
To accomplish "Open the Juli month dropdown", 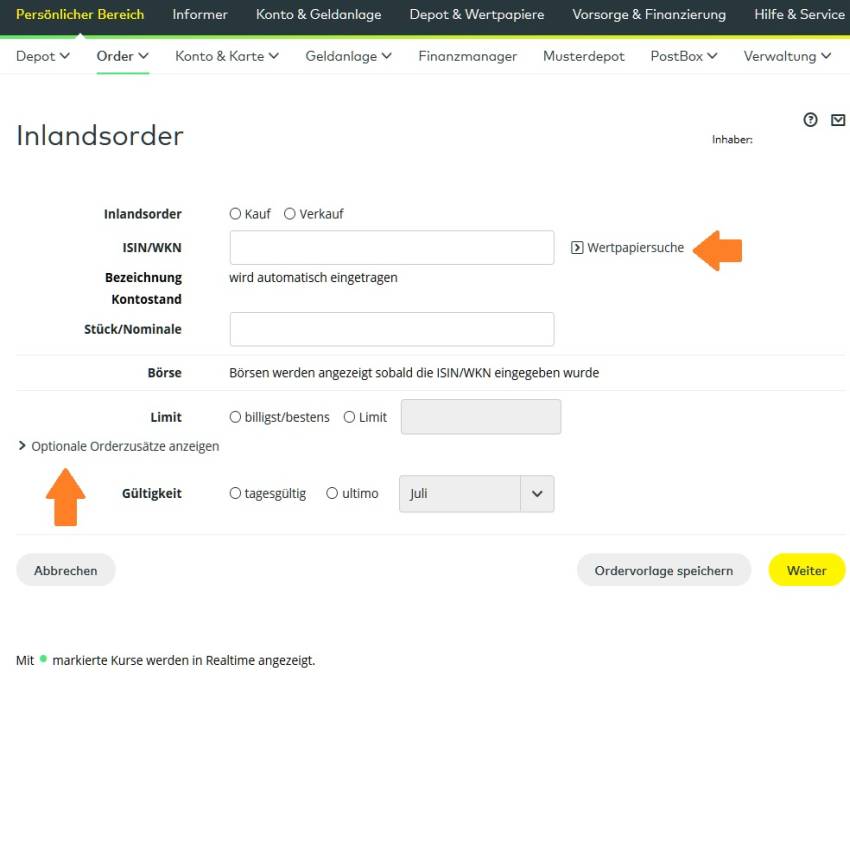I will 476,494.
